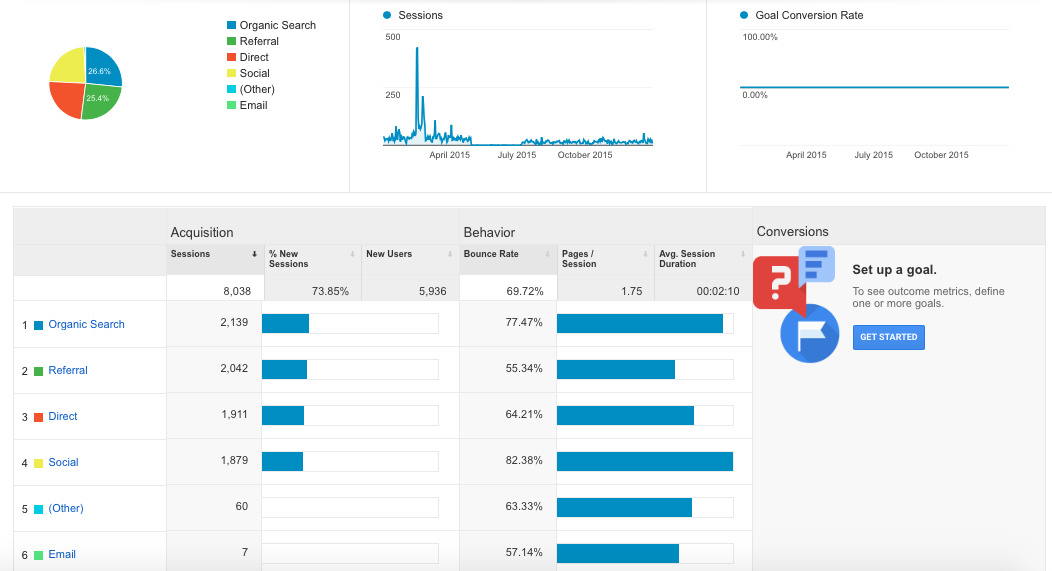Click the 26.6% blue pie slice
1052x571 pixels.
(x=102, y=67)
